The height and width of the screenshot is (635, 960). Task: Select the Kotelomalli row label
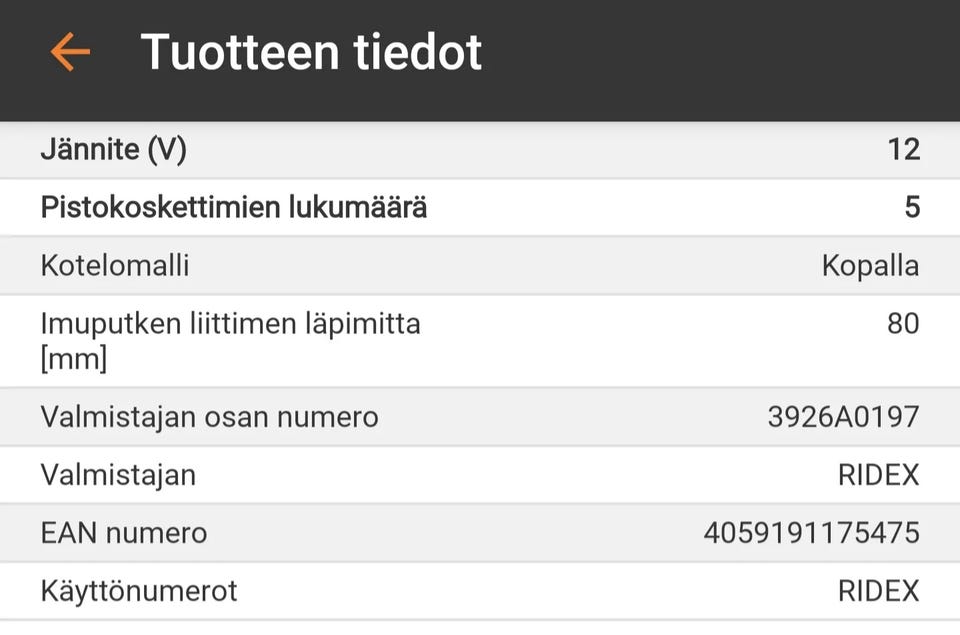(x=115, y=266)
